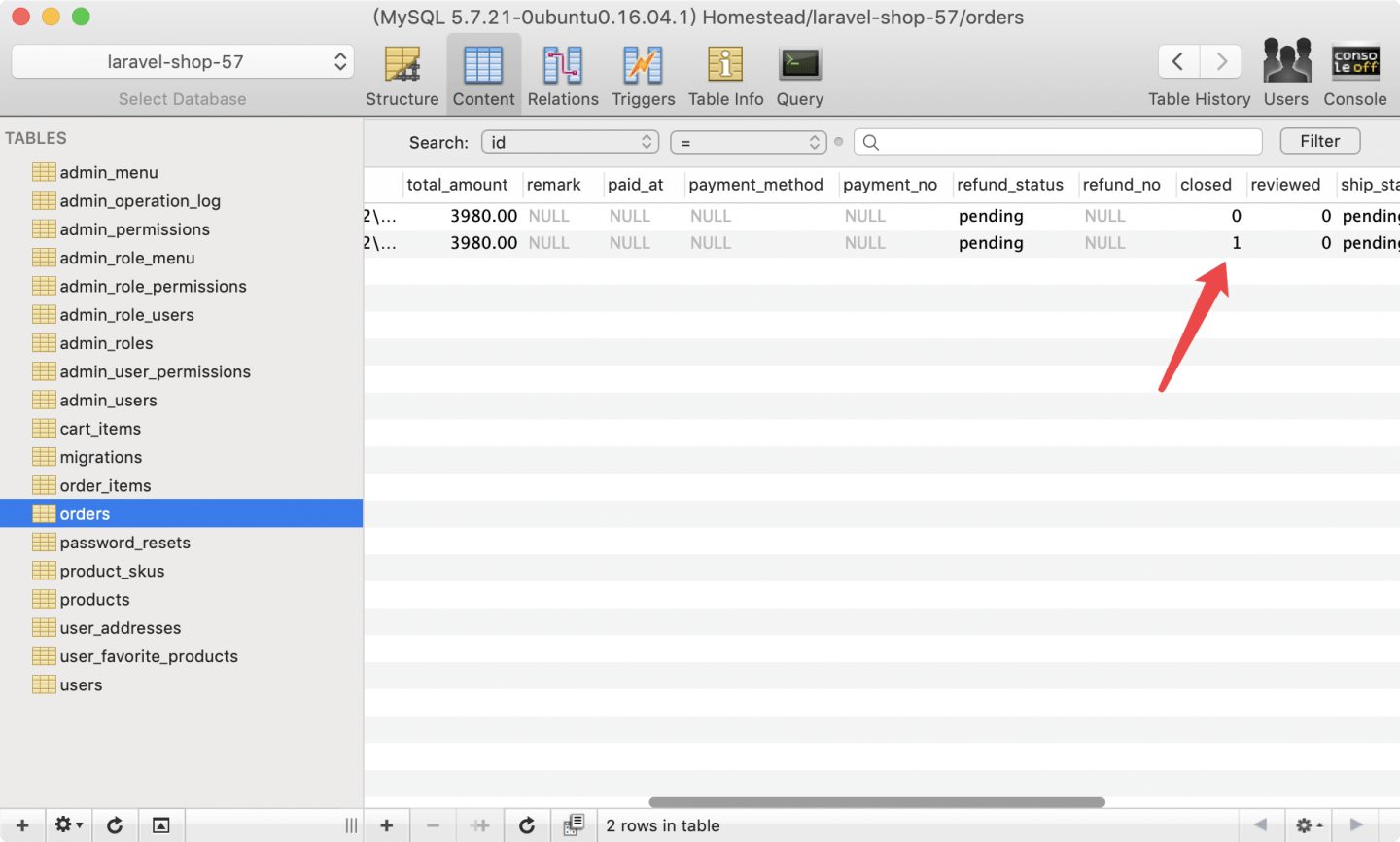
Task: Open the Relations view
Action: click(x=563, y=75)
